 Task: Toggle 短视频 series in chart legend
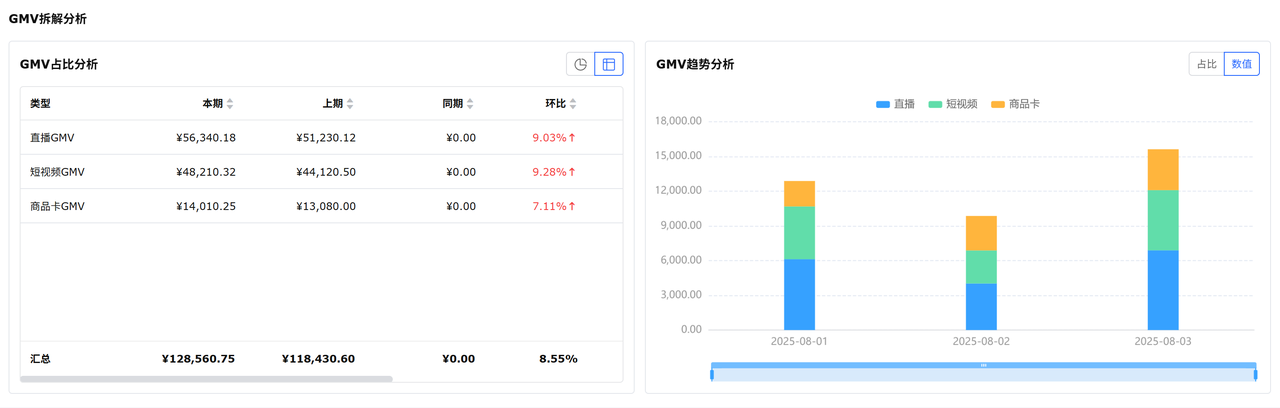953,104
